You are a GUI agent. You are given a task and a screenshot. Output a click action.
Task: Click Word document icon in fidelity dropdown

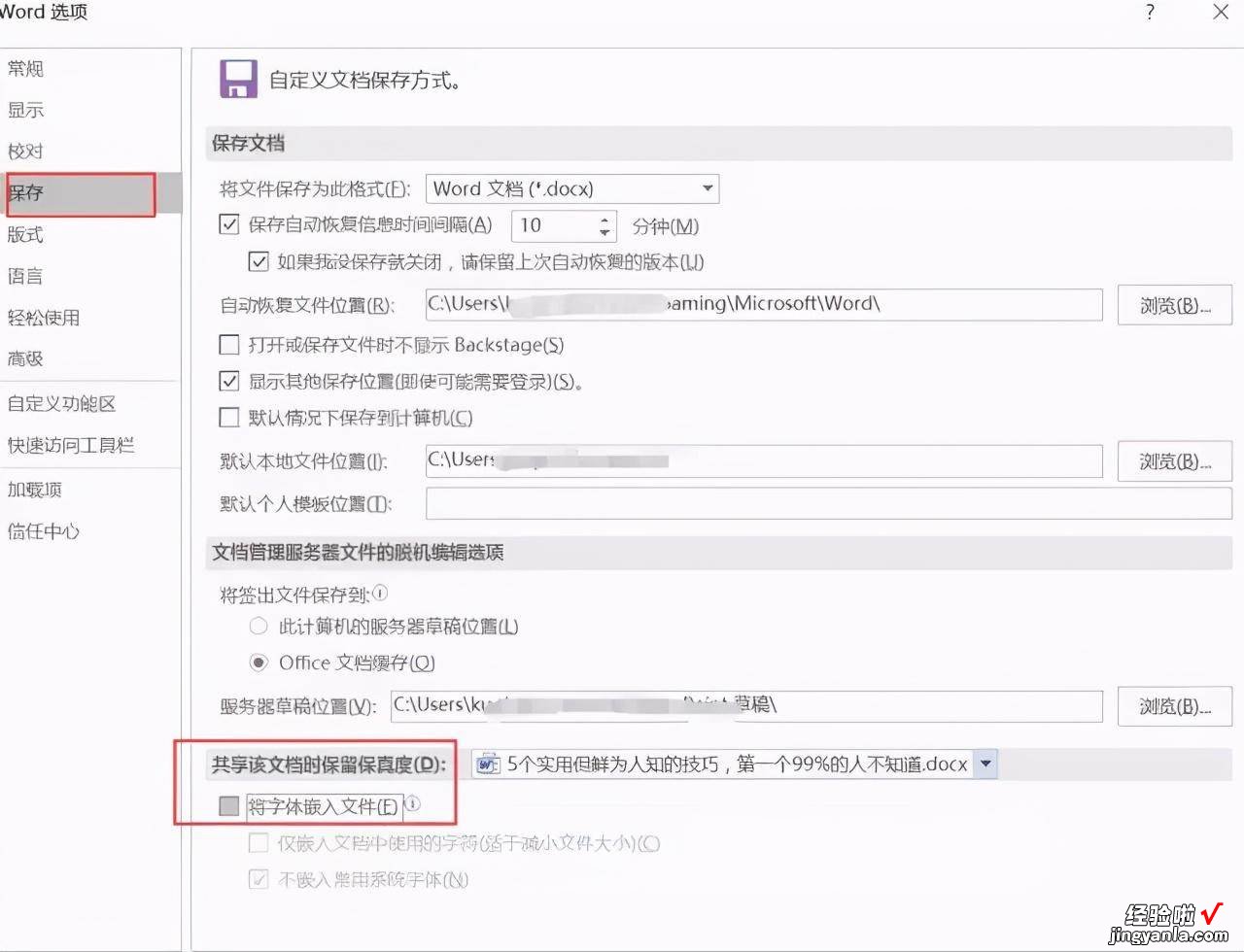pyautogui.click(x=488, y=765)
